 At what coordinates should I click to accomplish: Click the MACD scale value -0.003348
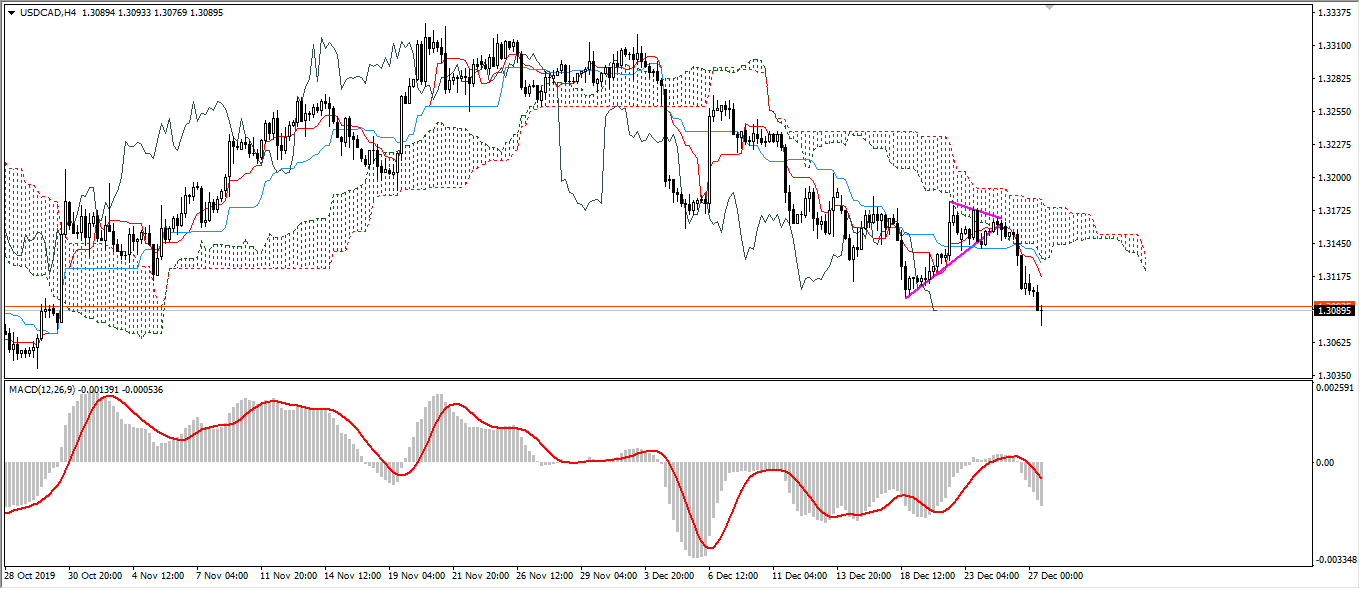coord(1335,558)
